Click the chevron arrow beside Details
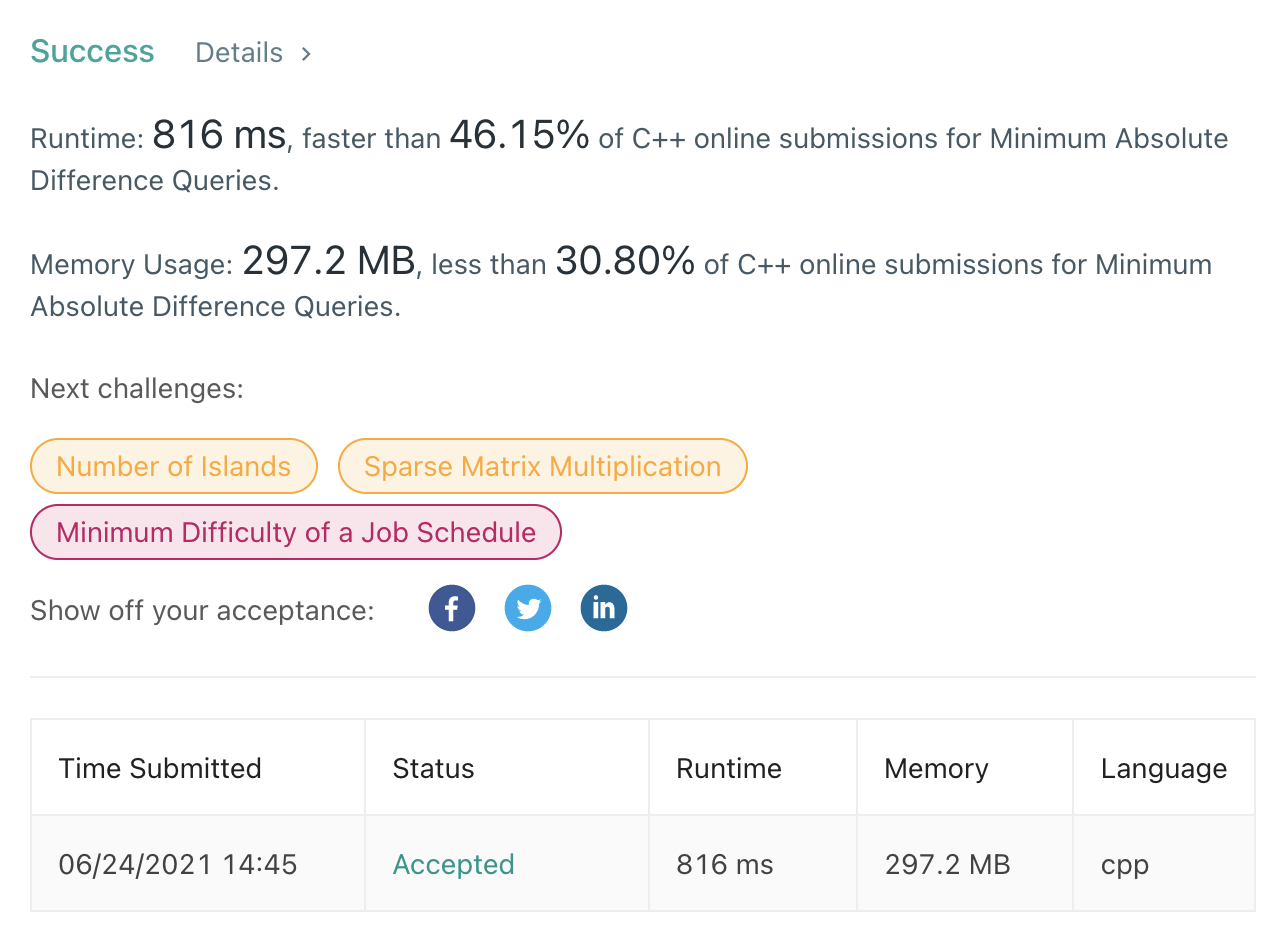 [x=306, y=53]
